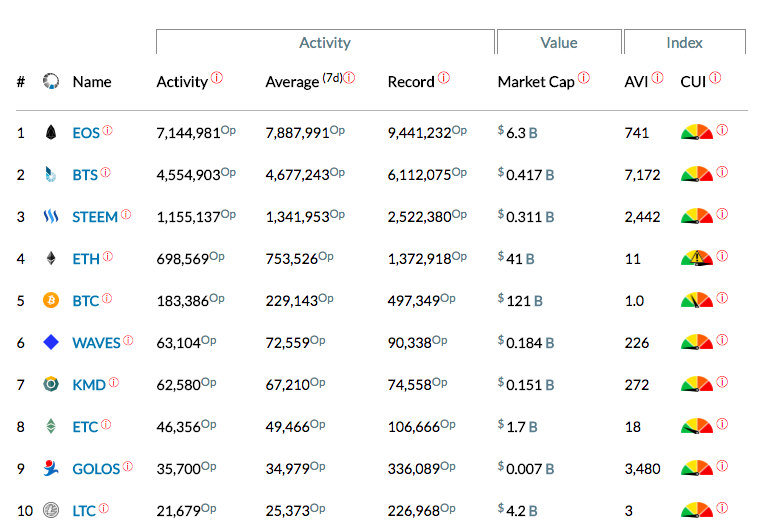Click LTC market cap $4.2 B
This screenshot has height=530, width=761.
pos(517,510)
